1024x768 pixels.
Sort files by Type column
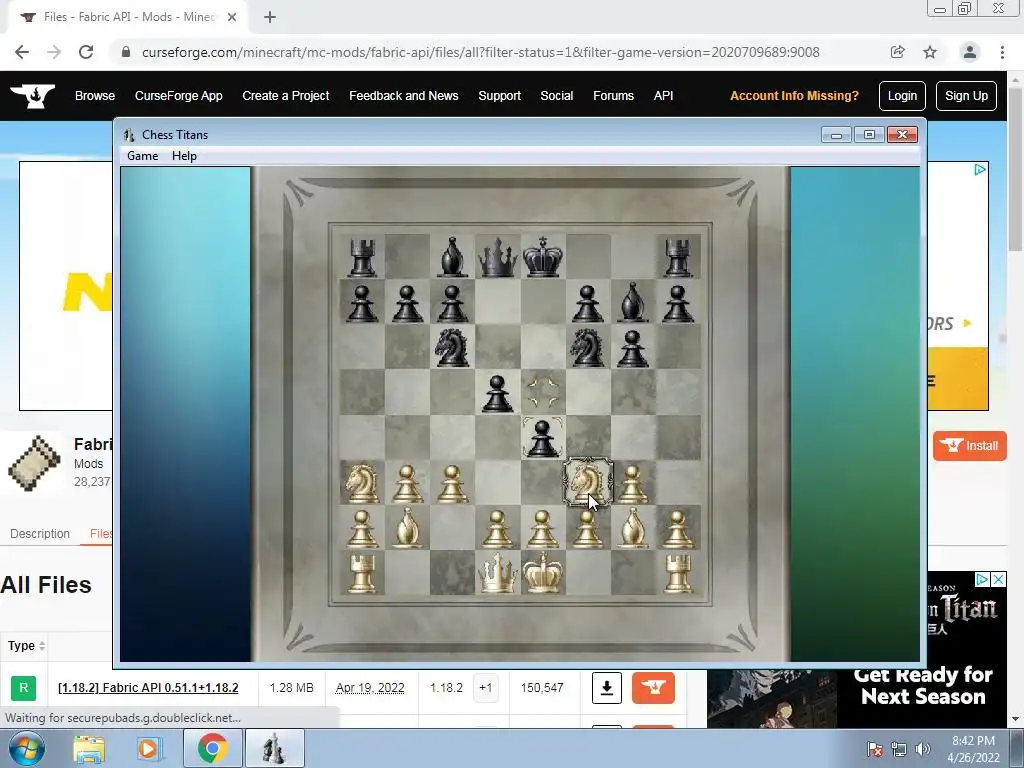pyautogui.click(x=26, y=646)
